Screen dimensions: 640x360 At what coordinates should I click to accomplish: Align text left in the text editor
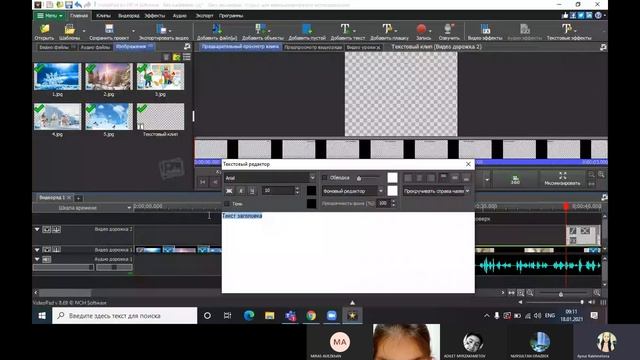[x=408, y=178]
